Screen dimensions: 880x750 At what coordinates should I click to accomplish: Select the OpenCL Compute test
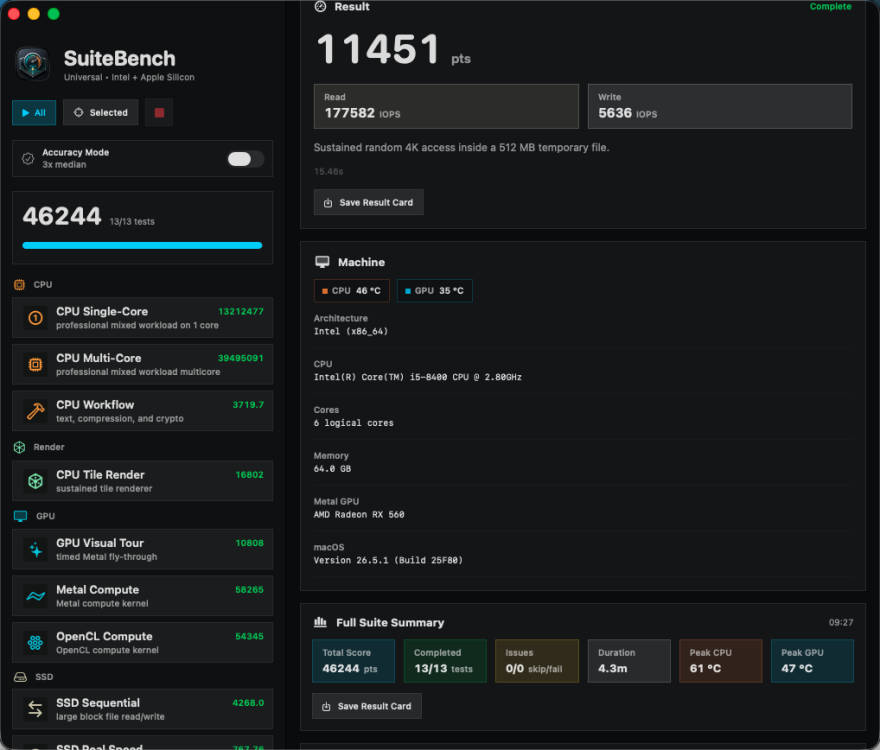click(x=143, y=642)
